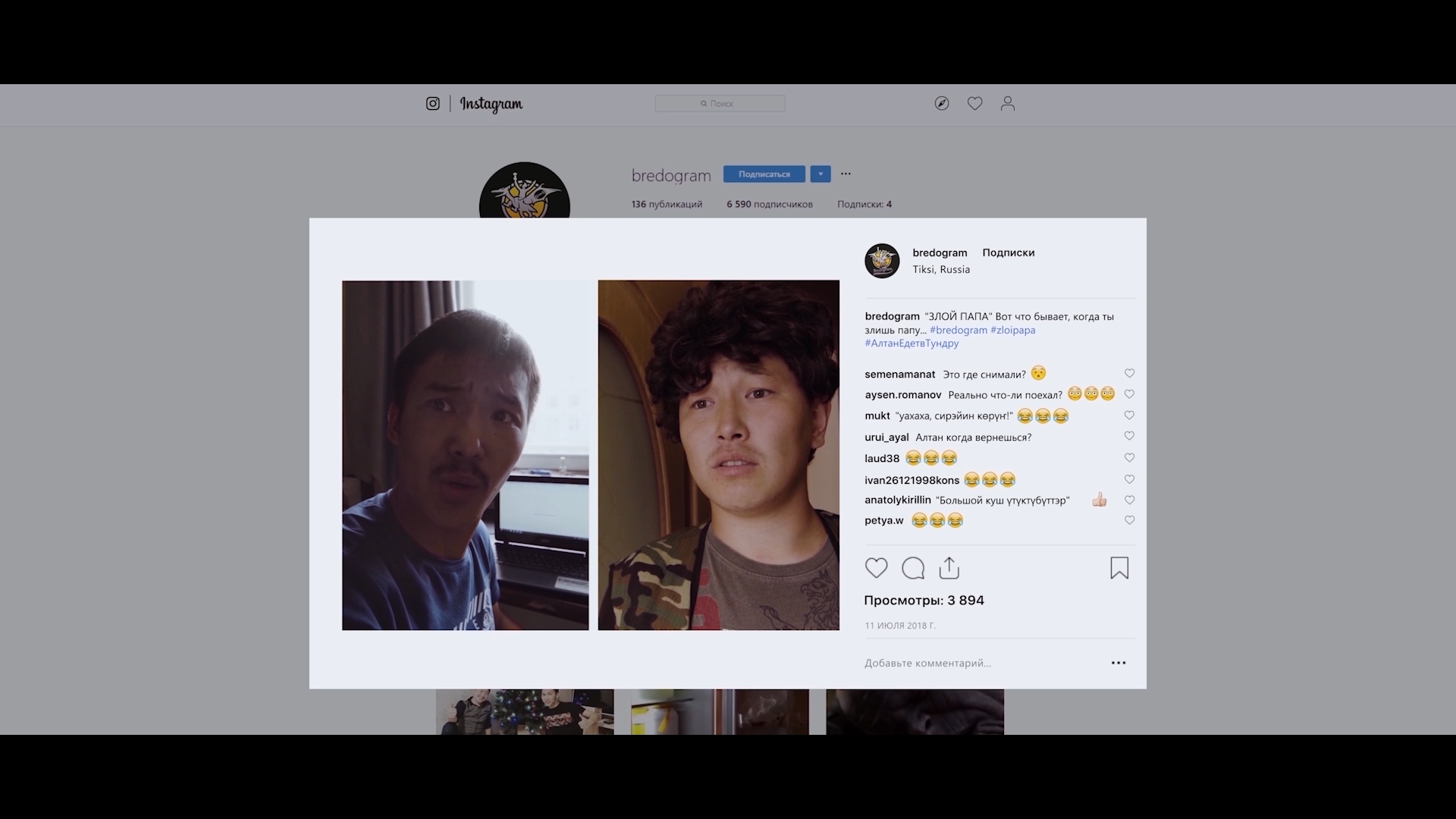Open the #bredogram hashtag
The image size is (1456, 819).
click(x=959, y=330)
